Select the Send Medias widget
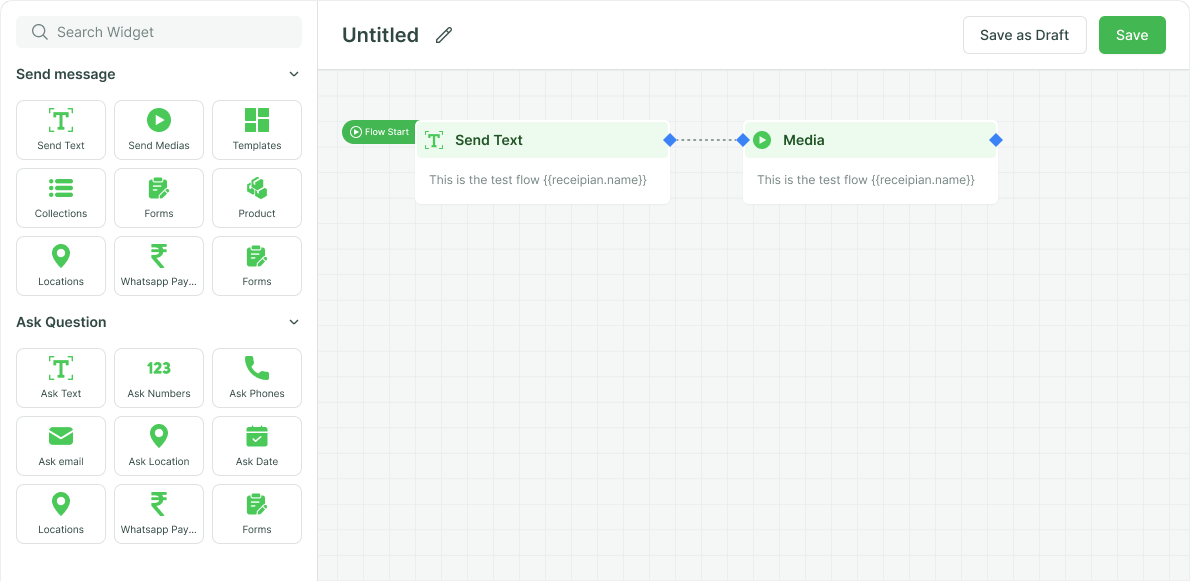 158,130
